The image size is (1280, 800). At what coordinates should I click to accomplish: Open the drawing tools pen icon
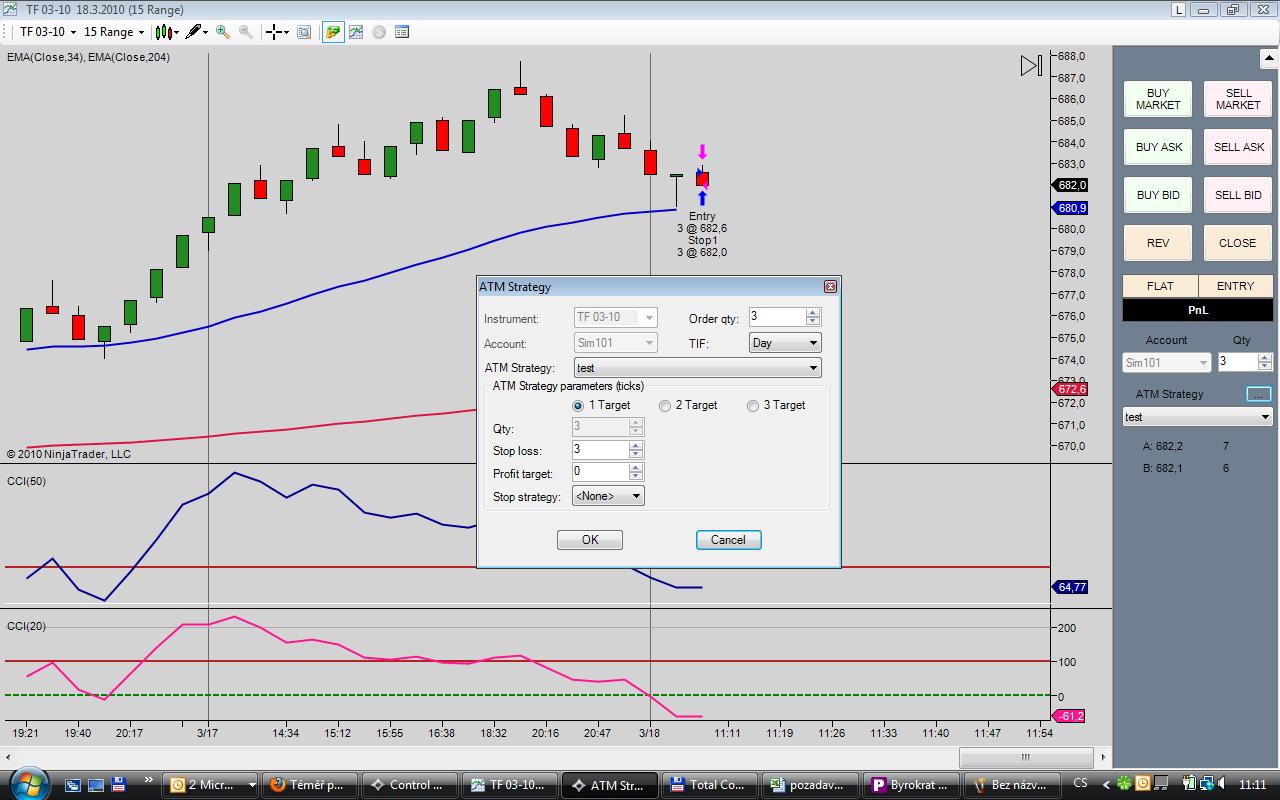click(x=193, y=32)
